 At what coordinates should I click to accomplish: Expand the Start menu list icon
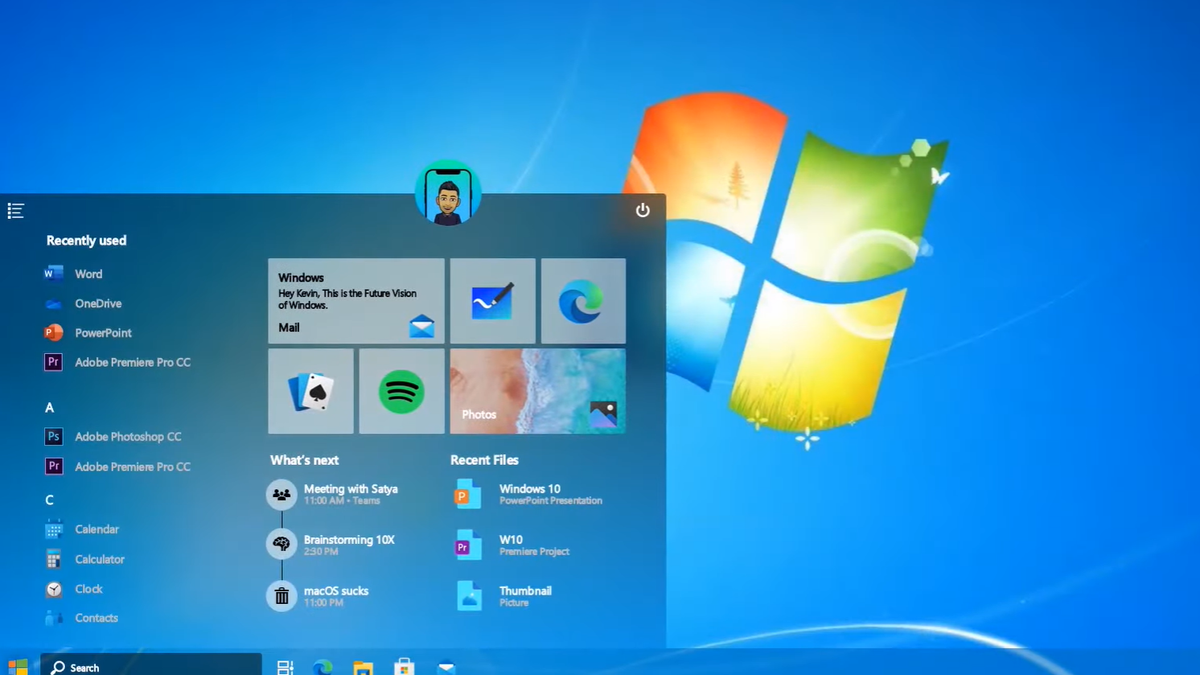click(16, 211)
